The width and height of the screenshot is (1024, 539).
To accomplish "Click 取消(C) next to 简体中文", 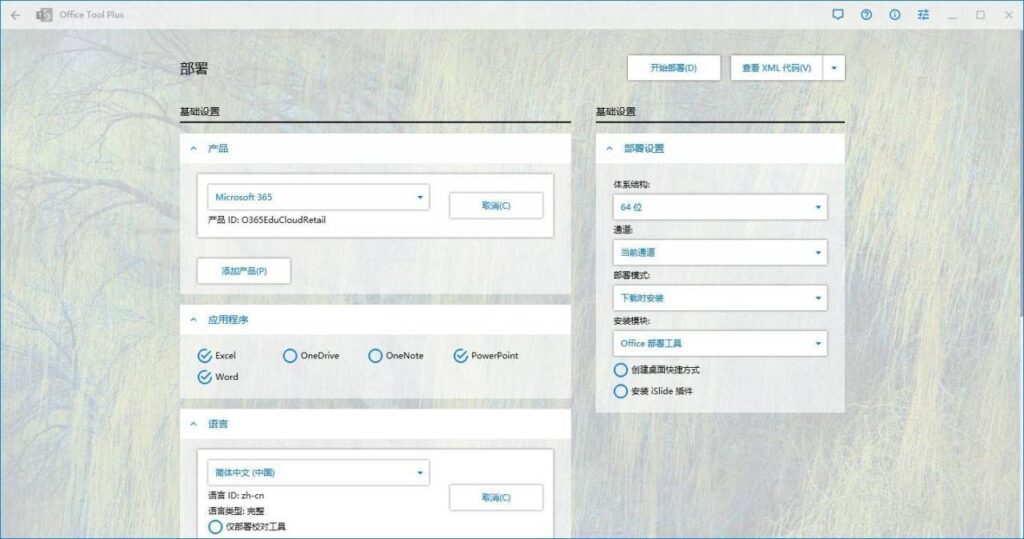I will click(x=496, y=498).
